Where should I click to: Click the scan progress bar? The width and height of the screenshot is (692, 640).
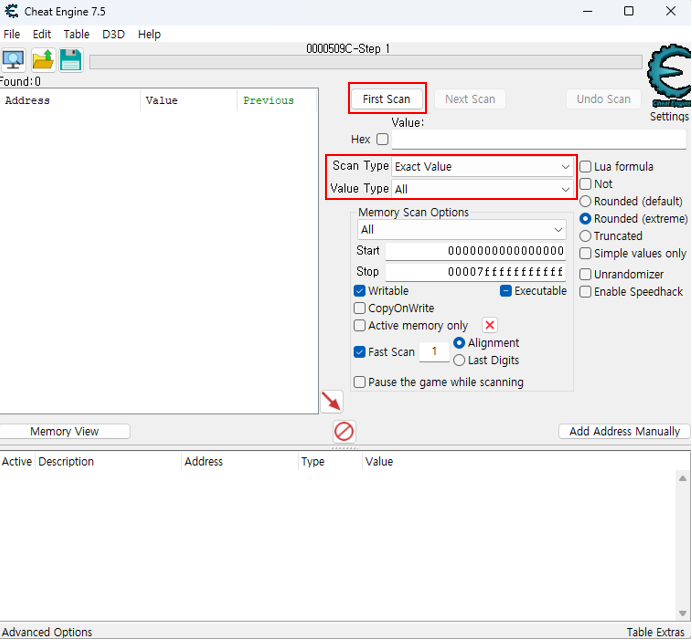point(366,62)
